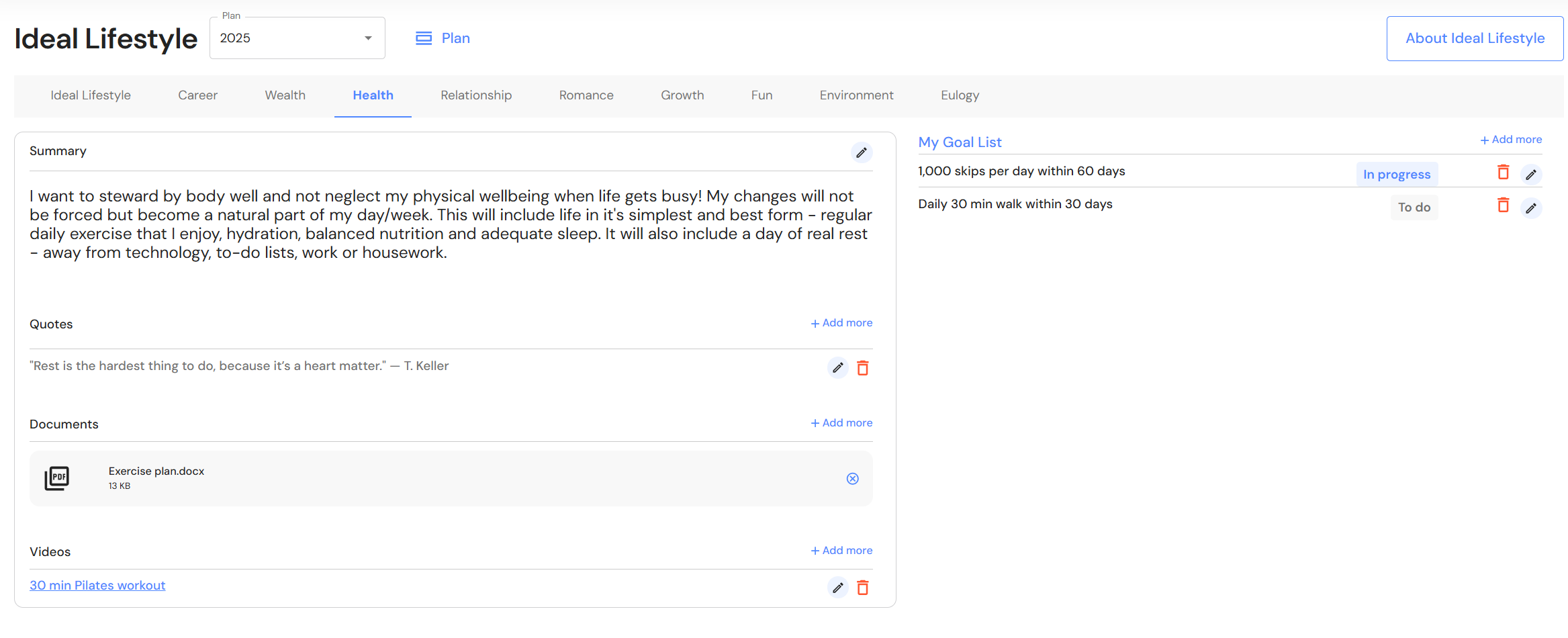Edit the 1,000 skips per day goal
Viewport: 1568px width, 638px height.
1531,175
